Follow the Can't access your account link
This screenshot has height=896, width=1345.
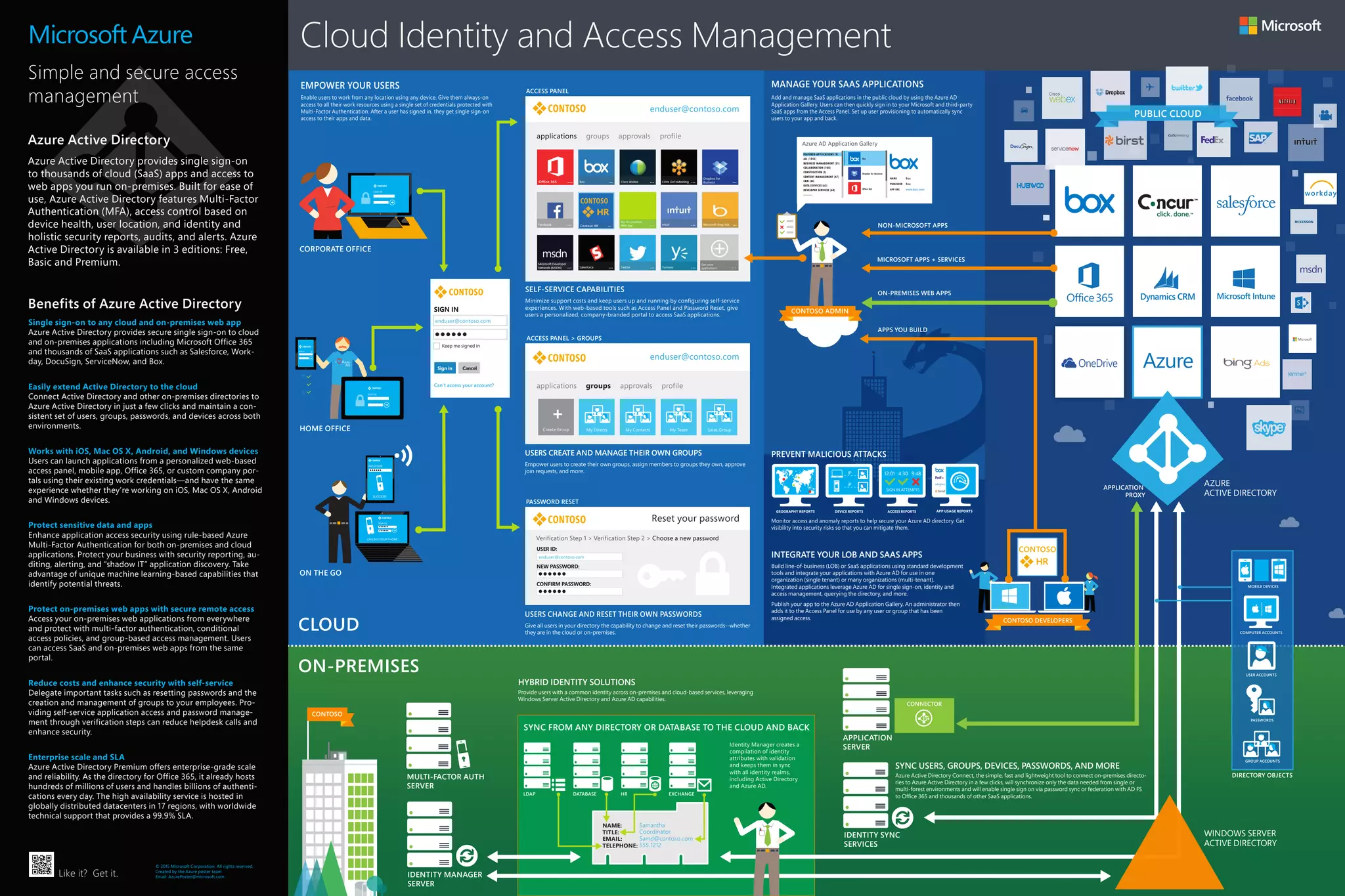pyautogui.click(x=464, y=385)
